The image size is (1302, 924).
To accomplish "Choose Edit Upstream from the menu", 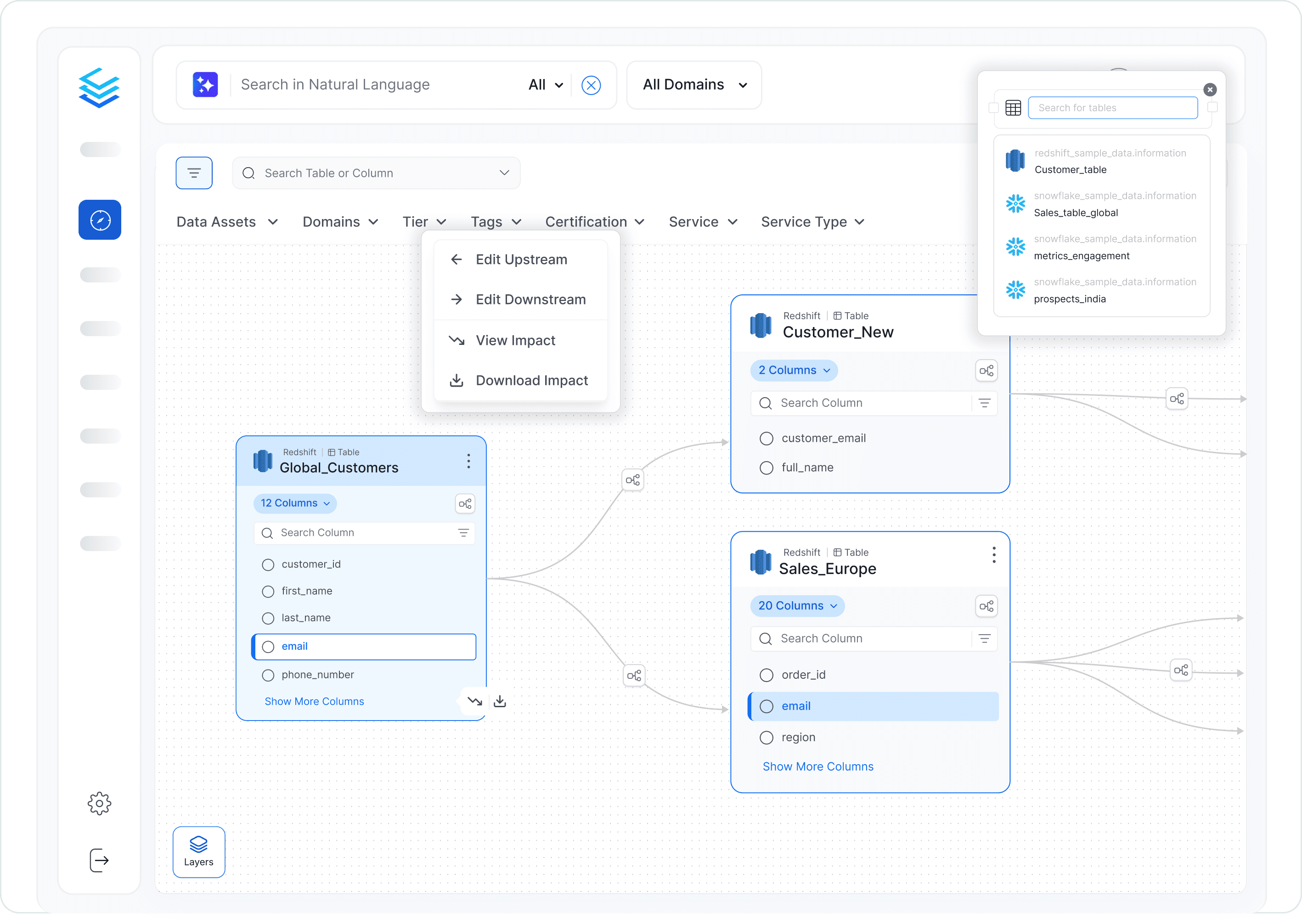I will click(521, 259).
